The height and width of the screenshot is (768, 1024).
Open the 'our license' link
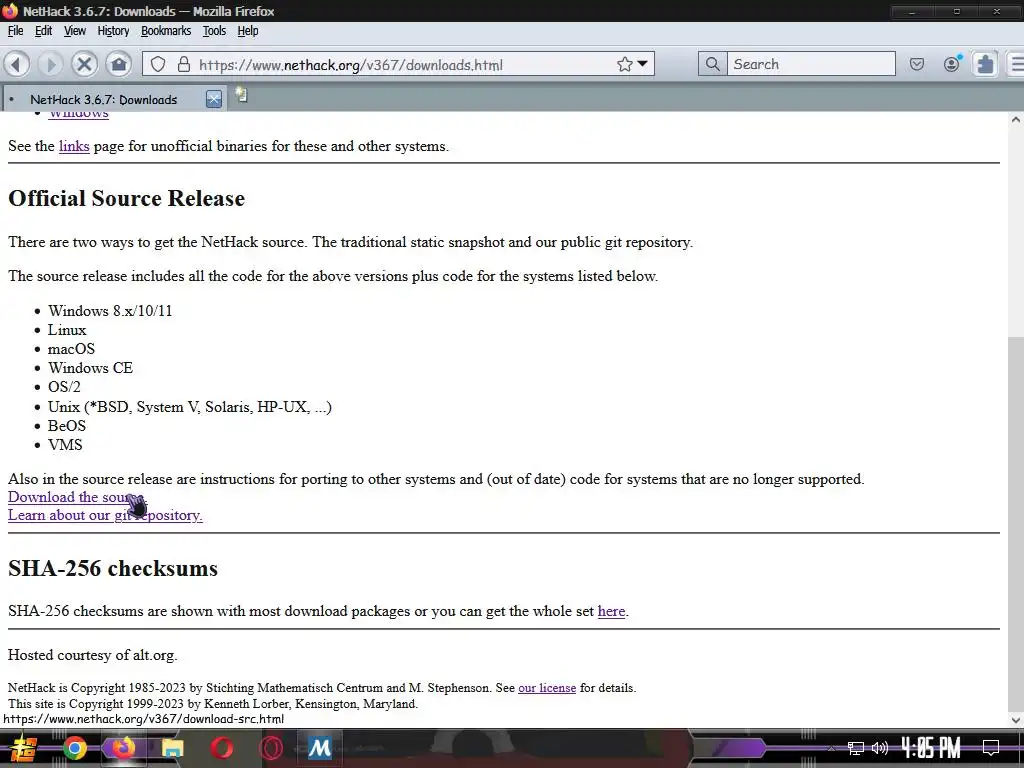(547, 688)
